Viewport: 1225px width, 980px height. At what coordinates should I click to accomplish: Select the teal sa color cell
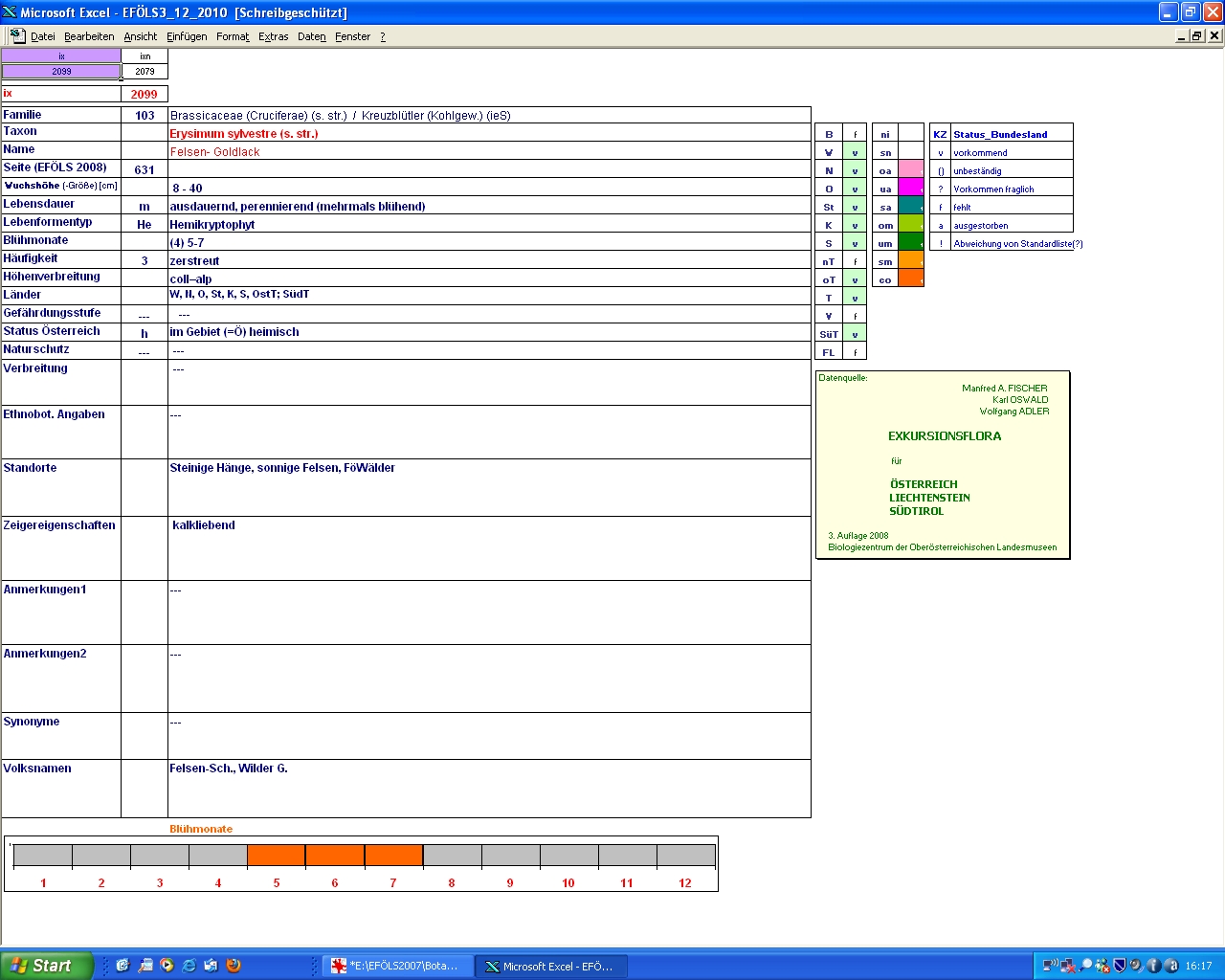tap(911, 207)
